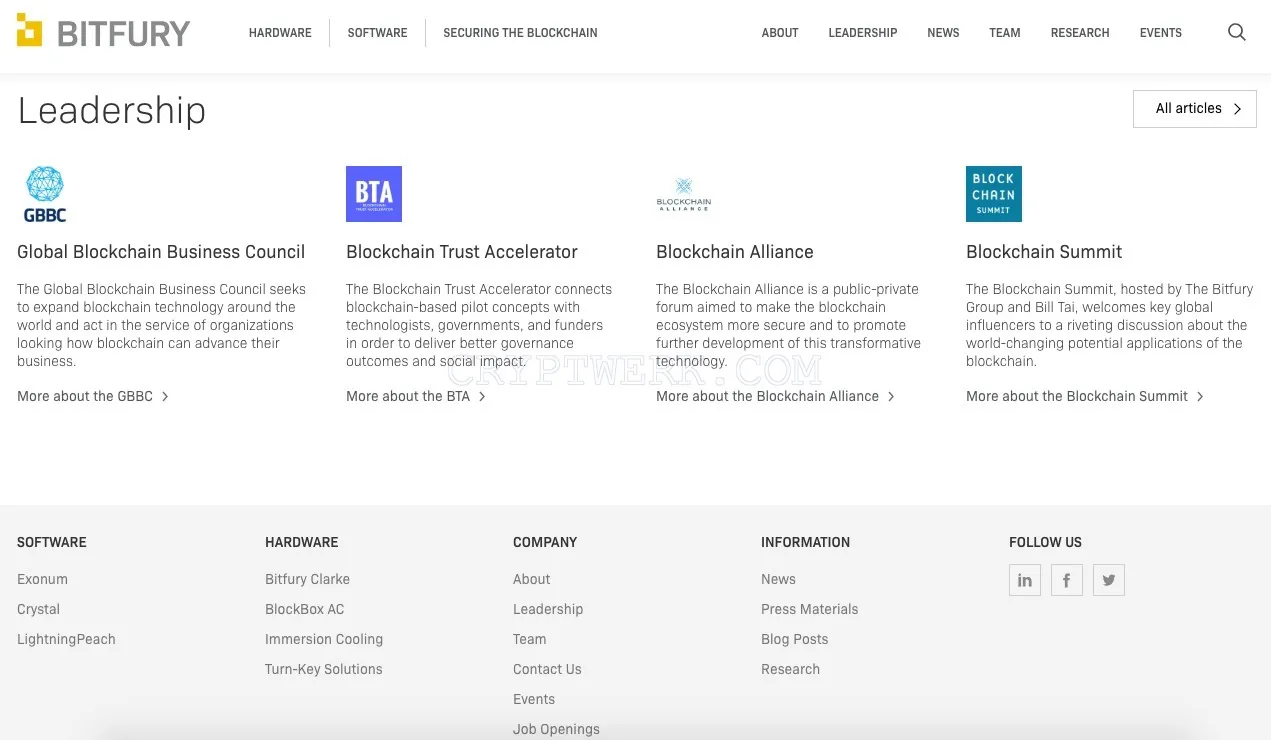1271x740 pixels.
Task: Open the Blockchain Summit heading
Action: click(1044, 252)
